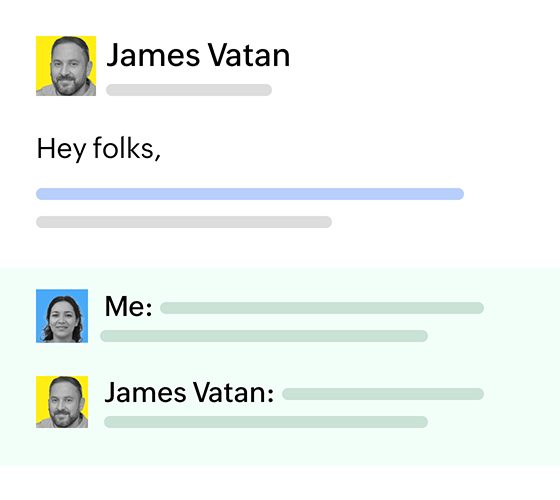Click the 'James Vatan:' comment author label
This screenshot has height=500, width=560.
coord(189,392)
